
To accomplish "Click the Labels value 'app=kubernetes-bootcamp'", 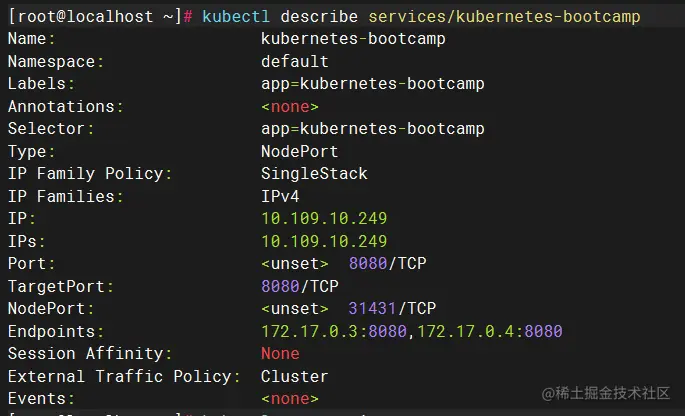I will [x=373, y=83].
